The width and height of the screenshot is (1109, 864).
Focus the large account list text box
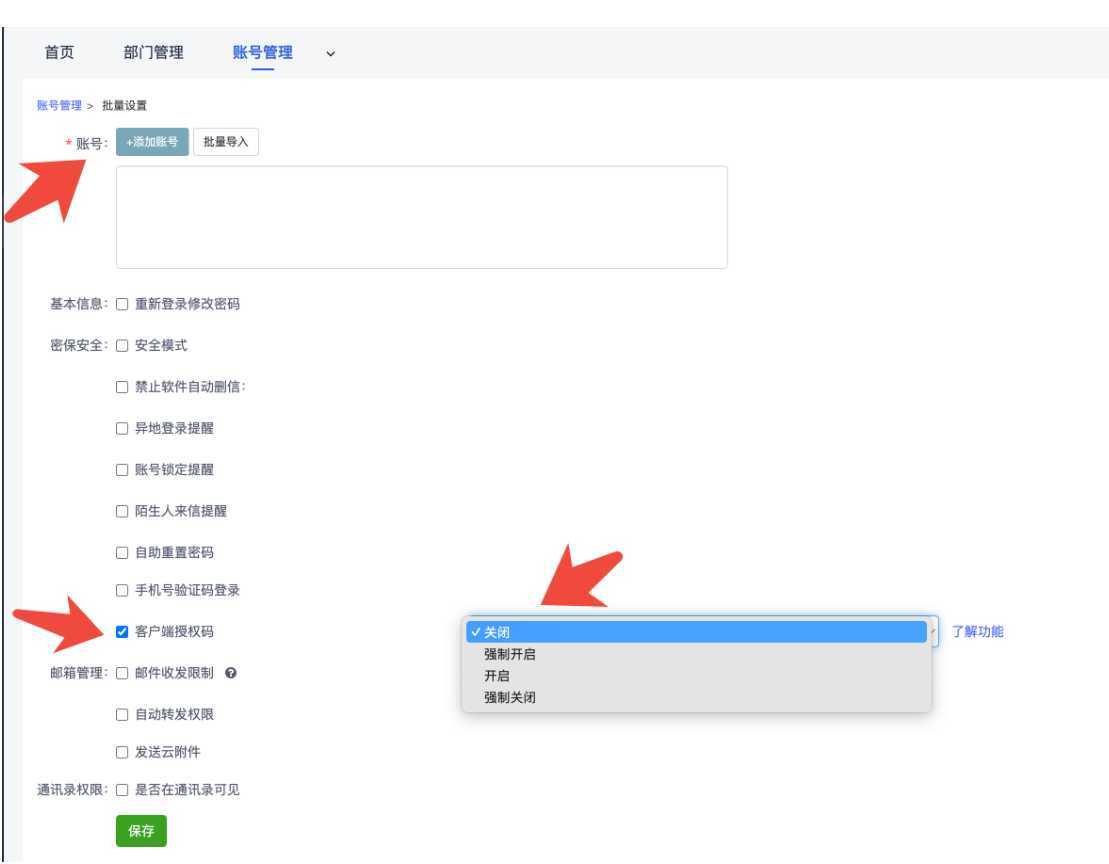(x=422, y=217)
